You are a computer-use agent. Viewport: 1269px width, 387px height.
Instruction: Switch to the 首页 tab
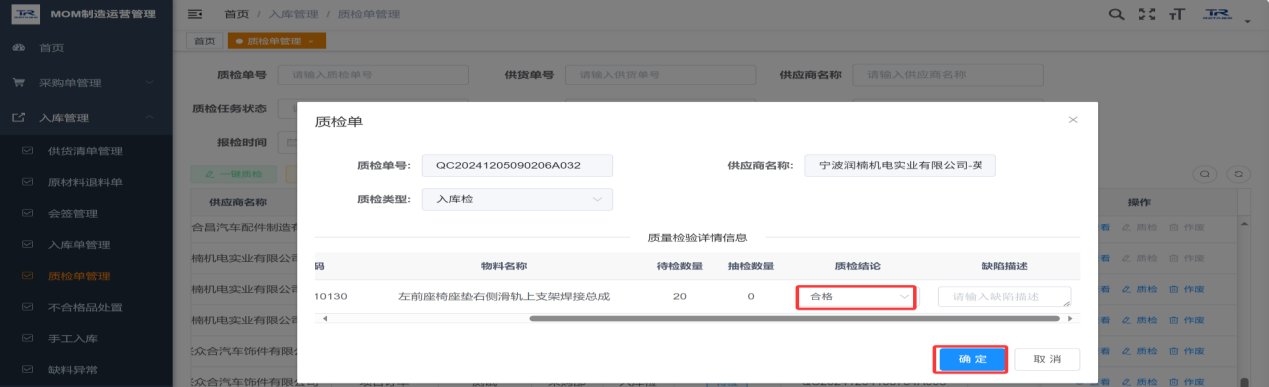tap(205, 41)
